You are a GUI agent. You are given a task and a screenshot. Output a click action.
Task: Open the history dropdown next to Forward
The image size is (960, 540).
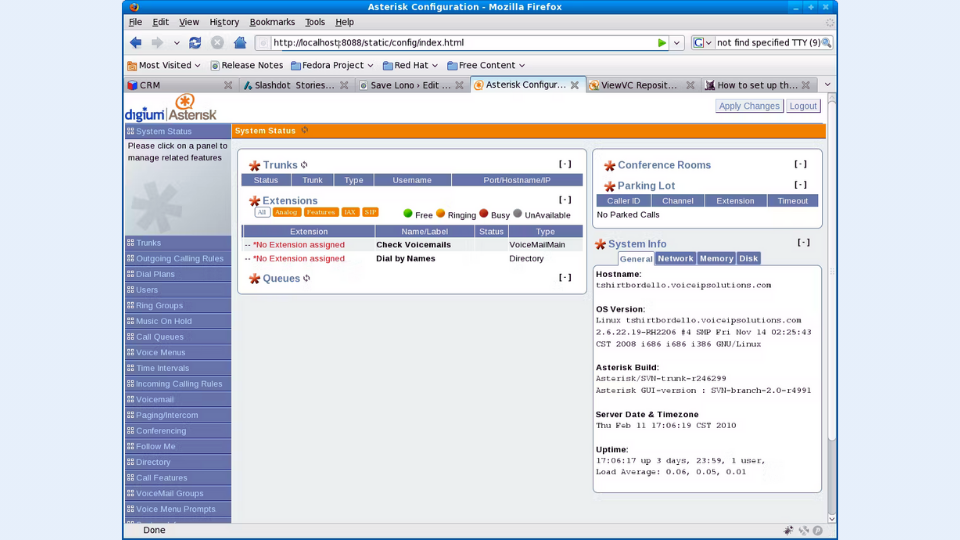coord(176,43)
